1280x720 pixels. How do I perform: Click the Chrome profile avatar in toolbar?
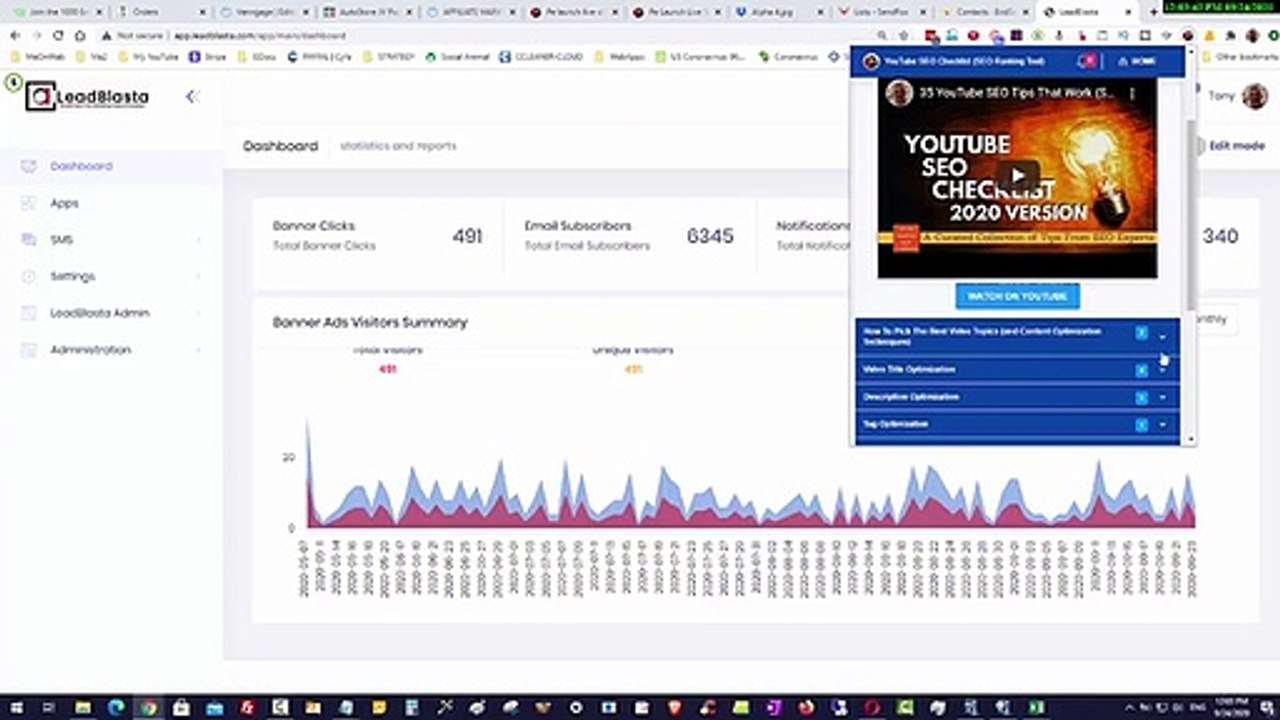(x=1252, y=35)
